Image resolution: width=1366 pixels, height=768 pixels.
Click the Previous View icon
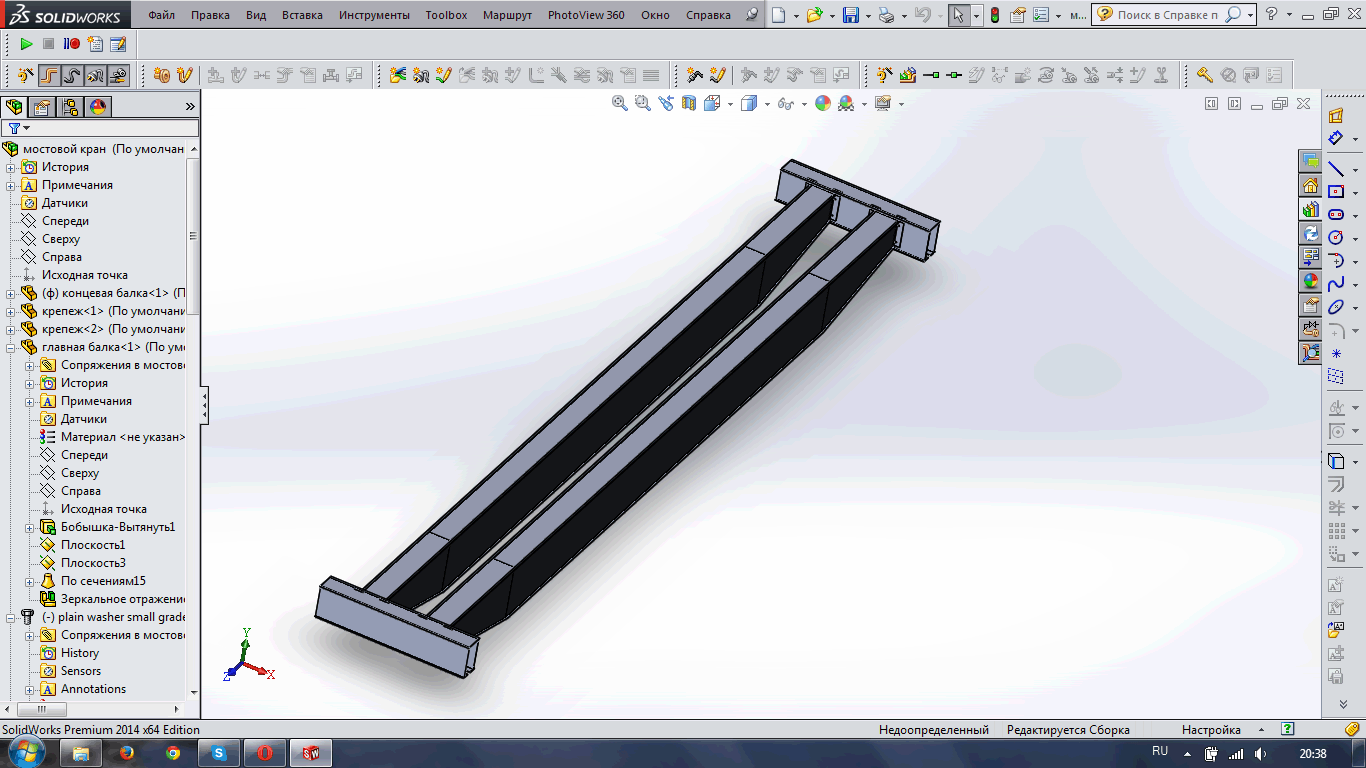[x=666, y=103]
